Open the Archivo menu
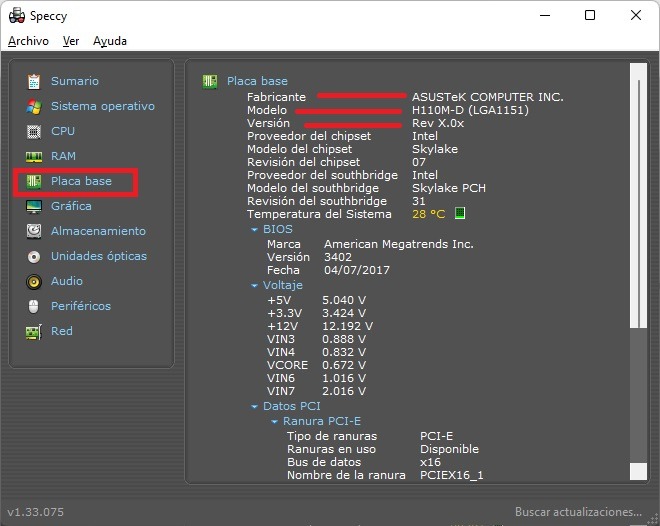 click(x=28, y=41)
